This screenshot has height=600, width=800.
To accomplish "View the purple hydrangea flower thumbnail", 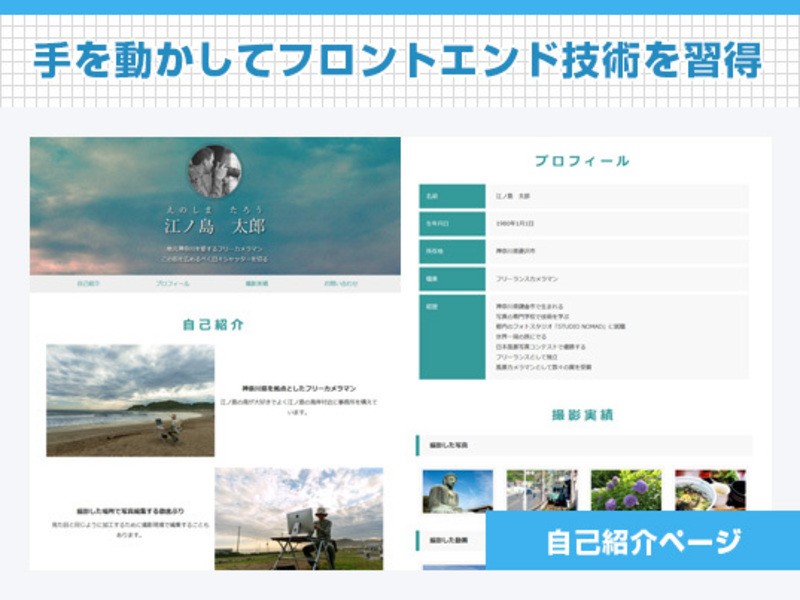I will click(626, 491).
